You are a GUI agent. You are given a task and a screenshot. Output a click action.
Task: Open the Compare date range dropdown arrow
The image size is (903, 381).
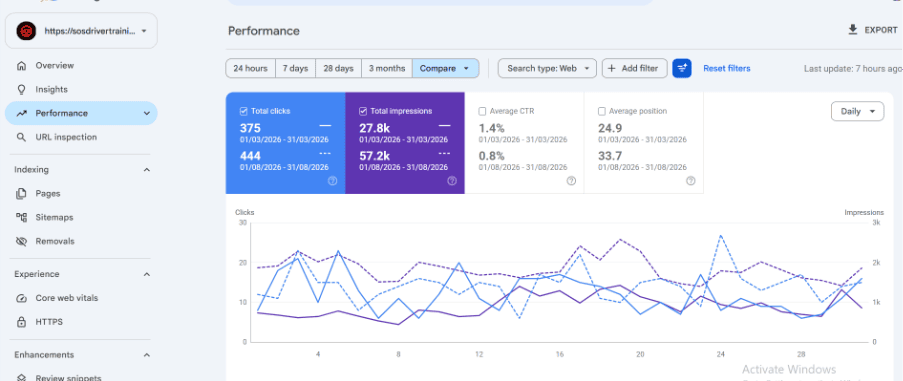coord(466,68)
